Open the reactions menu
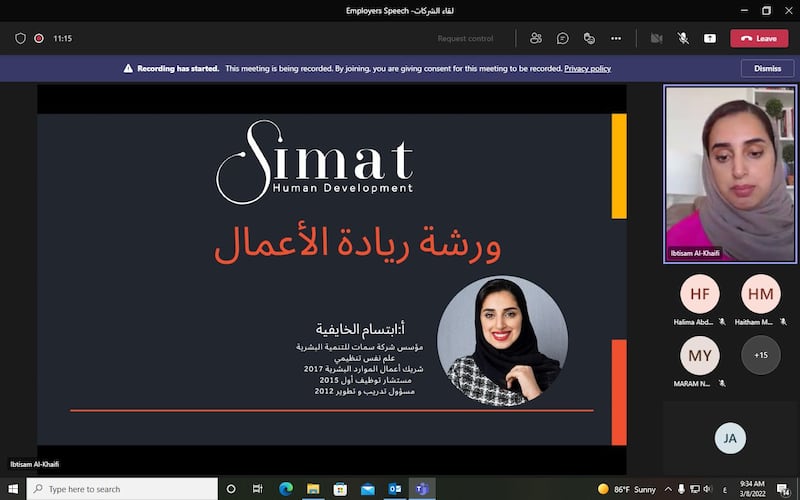 click(x=589, y=38)
